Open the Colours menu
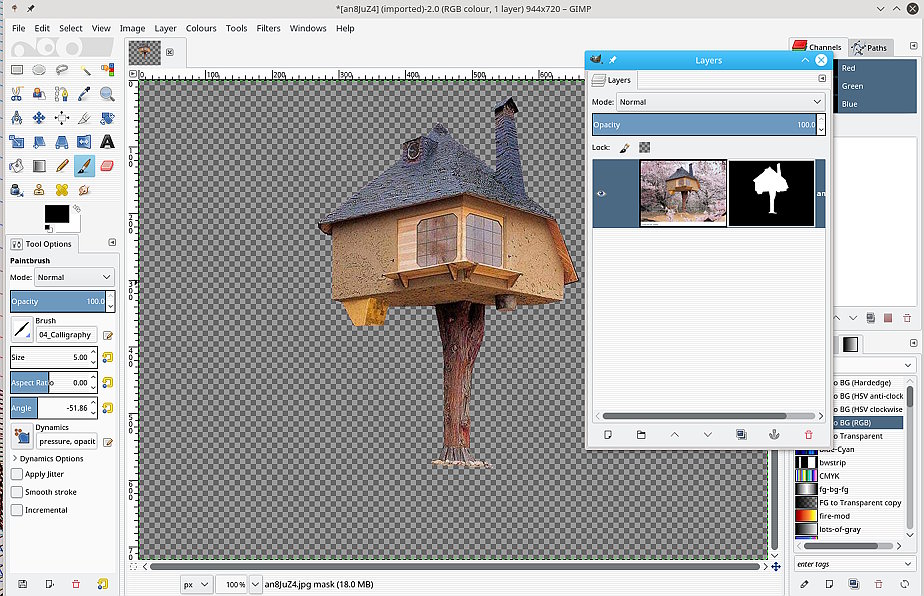The image size is (924, 596). 201,28
